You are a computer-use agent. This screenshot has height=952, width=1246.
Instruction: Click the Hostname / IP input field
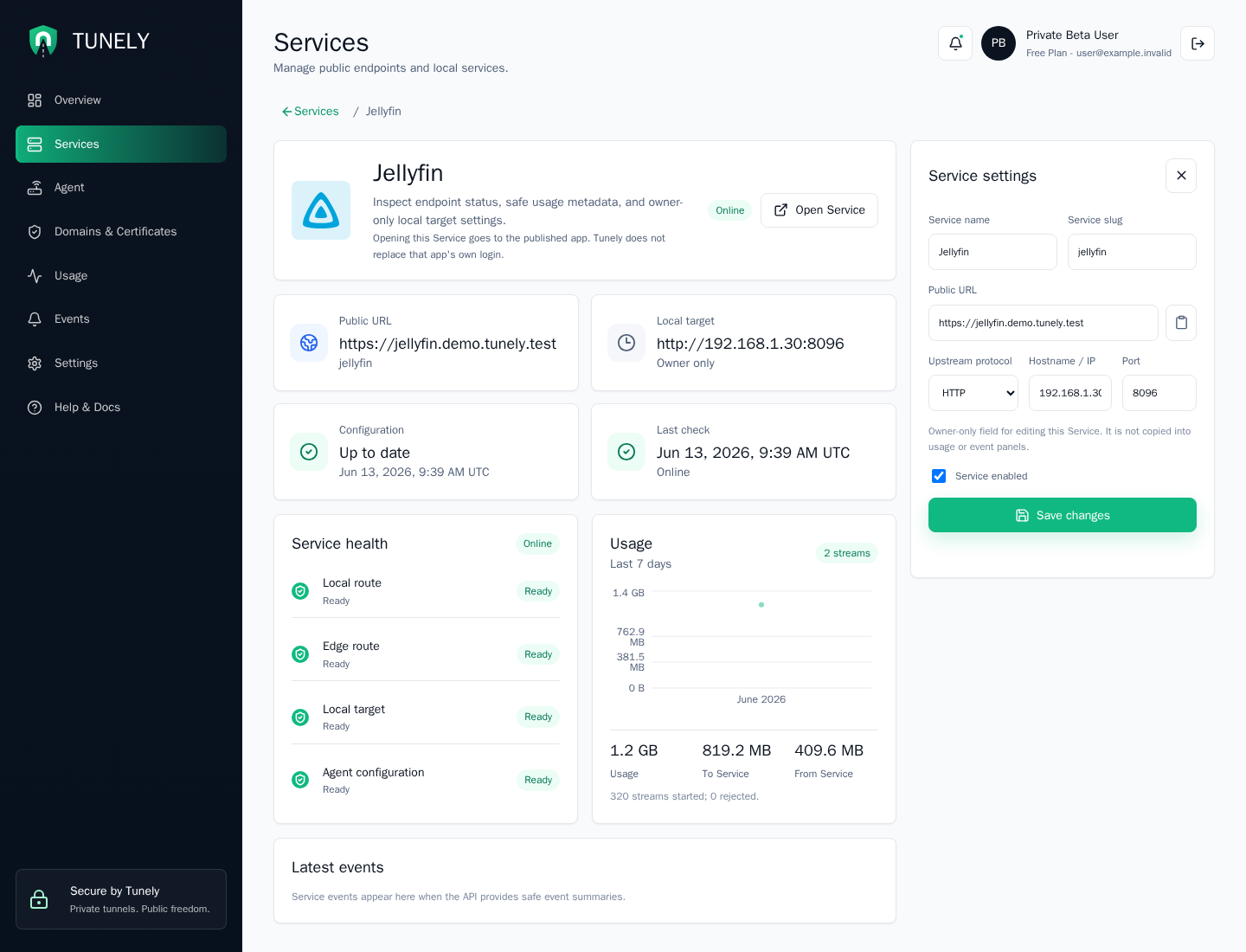[1070, 393]
